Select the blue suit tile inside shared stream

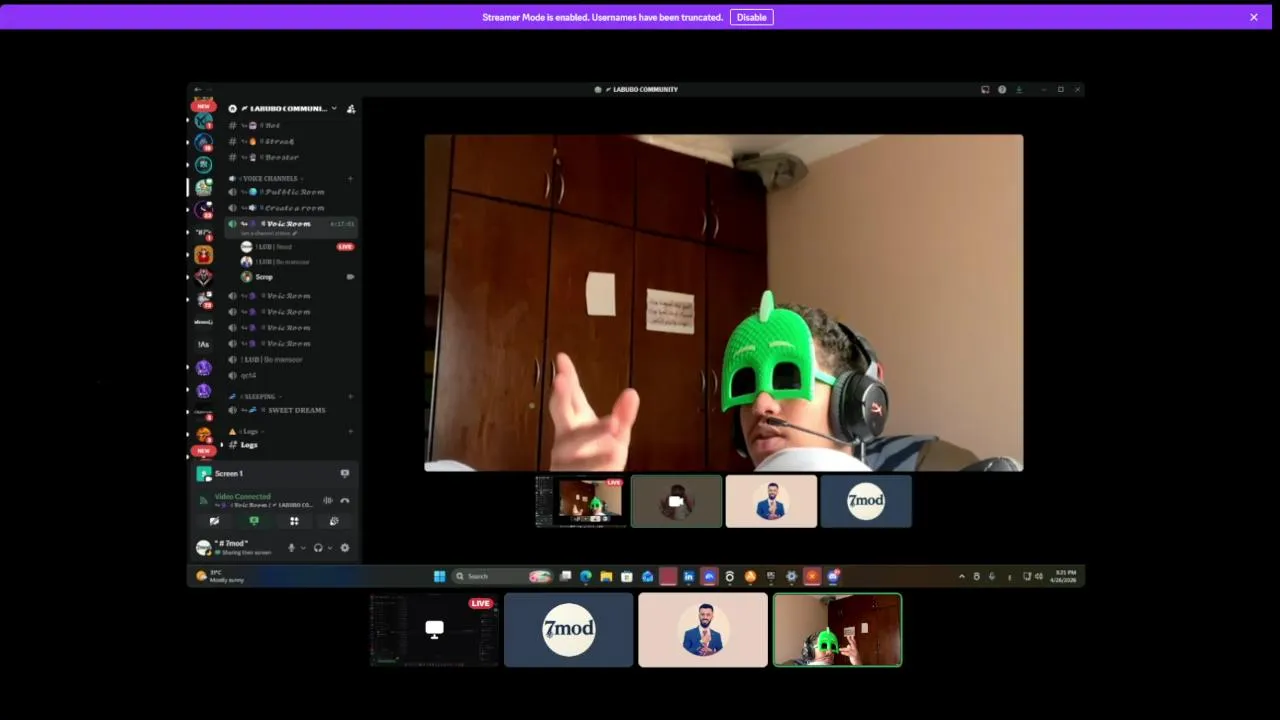pyautogui.click(x=771, y=501)
